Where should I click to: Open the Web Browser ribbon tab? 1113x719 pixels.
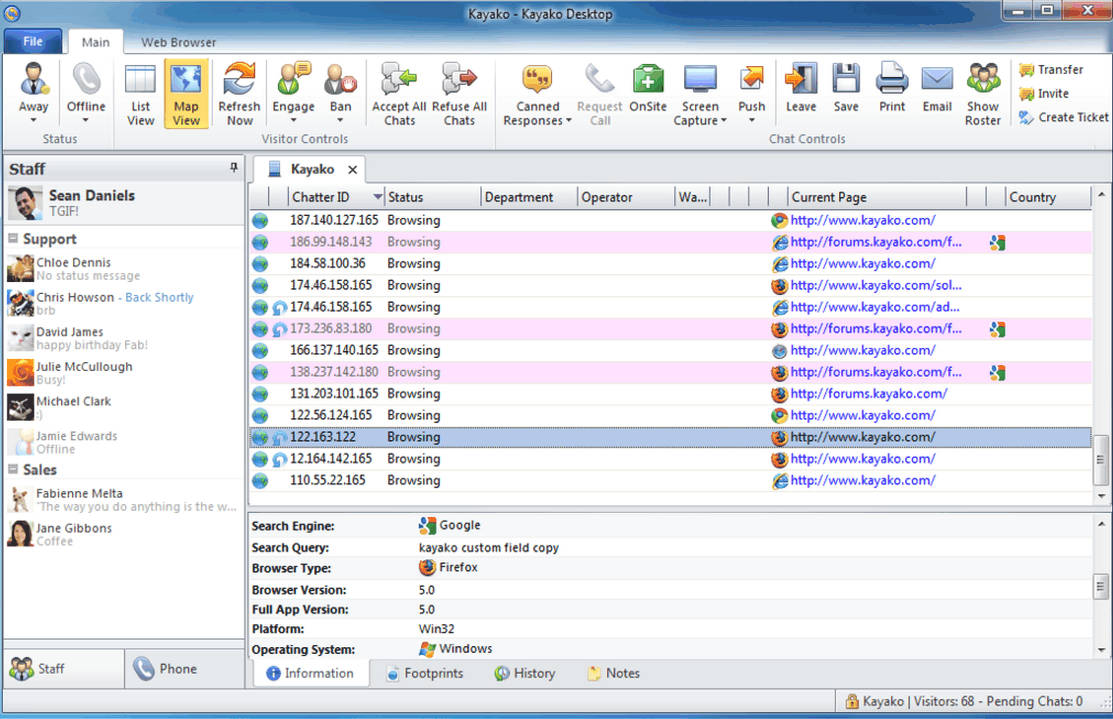point(178,42)
